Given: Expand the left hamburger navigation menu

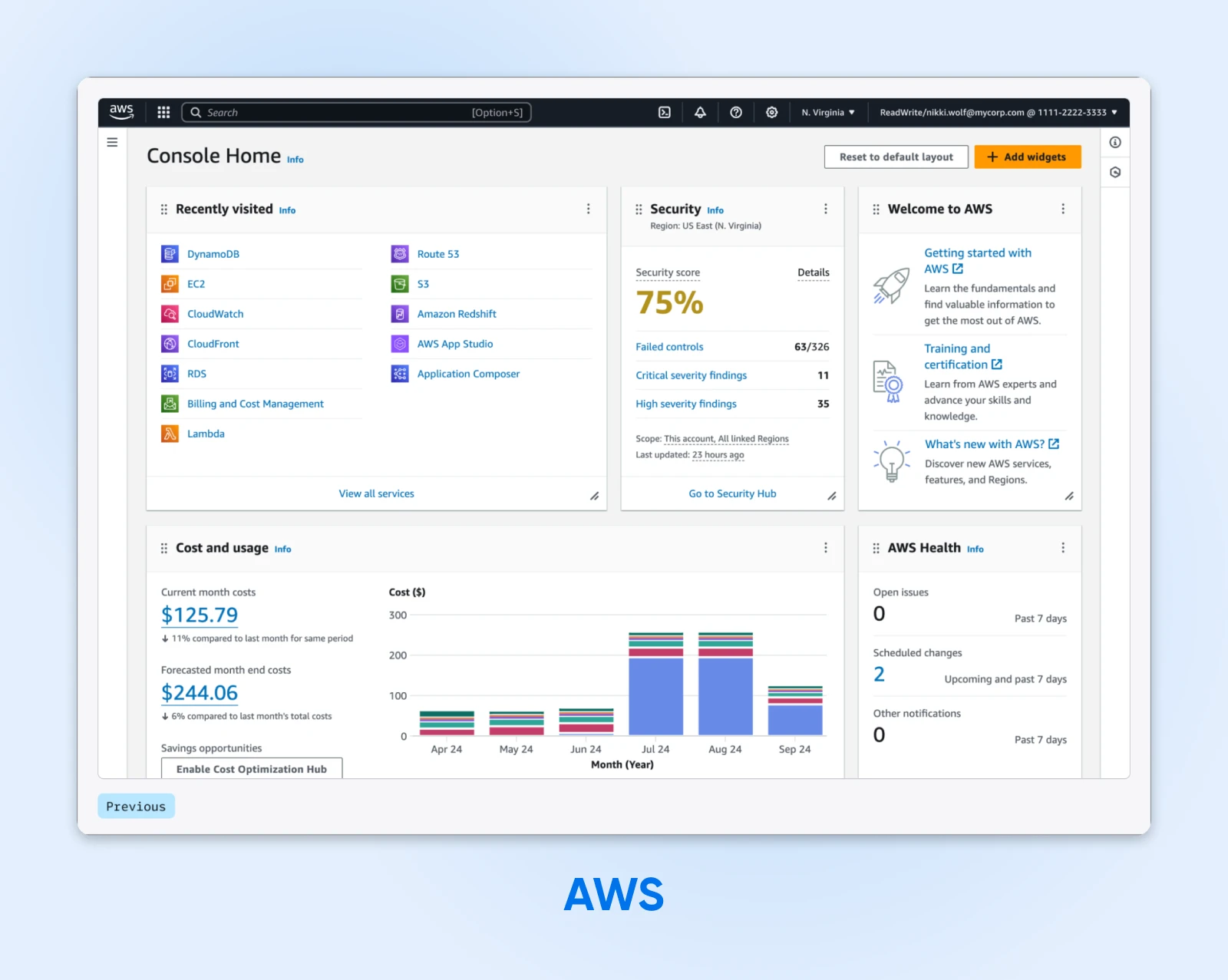Looking at the screenshot, I should pos(112,143).
